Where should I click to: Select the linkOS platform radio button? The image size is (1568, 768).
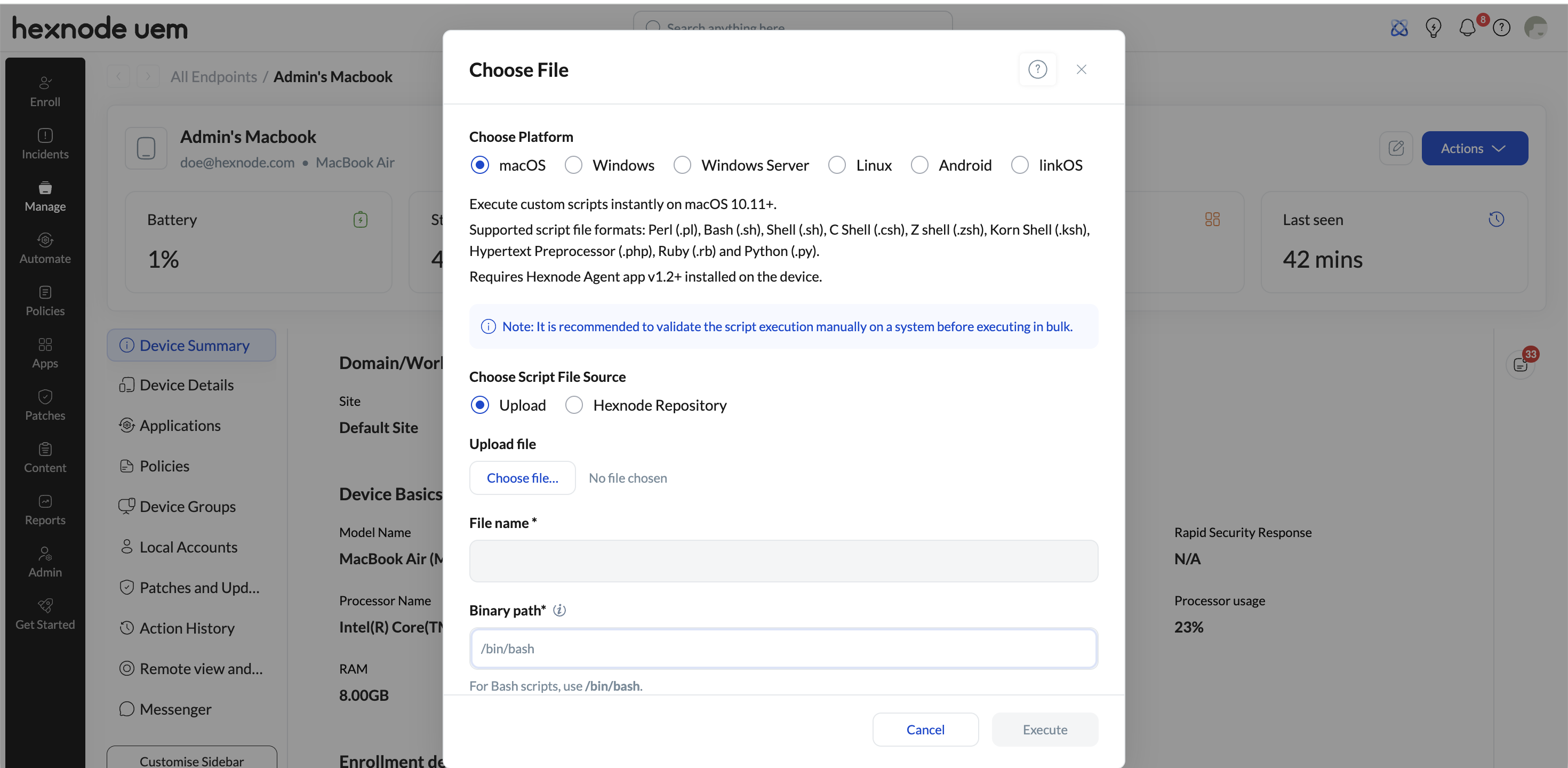1020,165
